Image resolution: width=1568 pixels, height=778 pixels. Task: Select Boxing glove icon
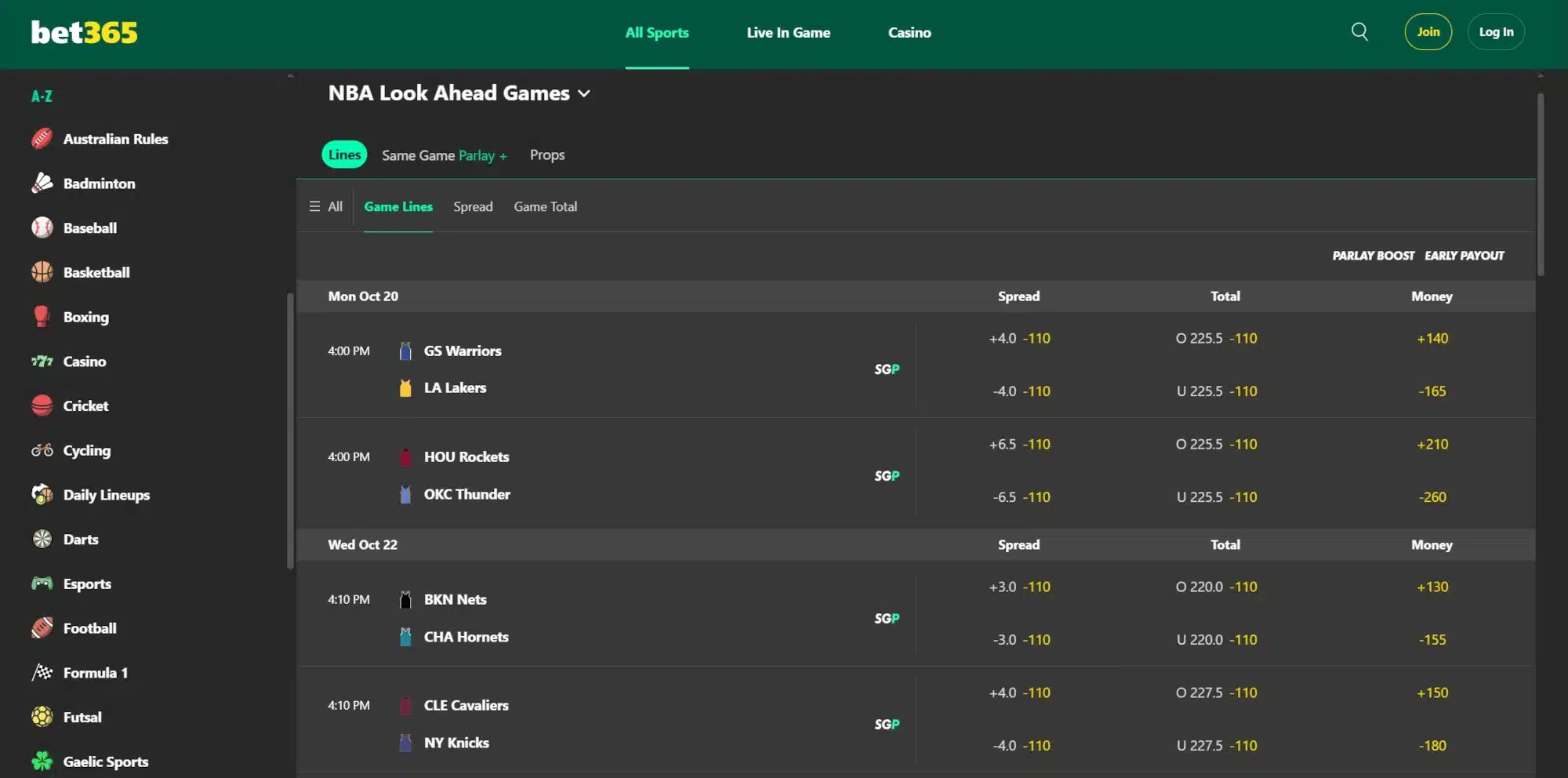[42, 317]
